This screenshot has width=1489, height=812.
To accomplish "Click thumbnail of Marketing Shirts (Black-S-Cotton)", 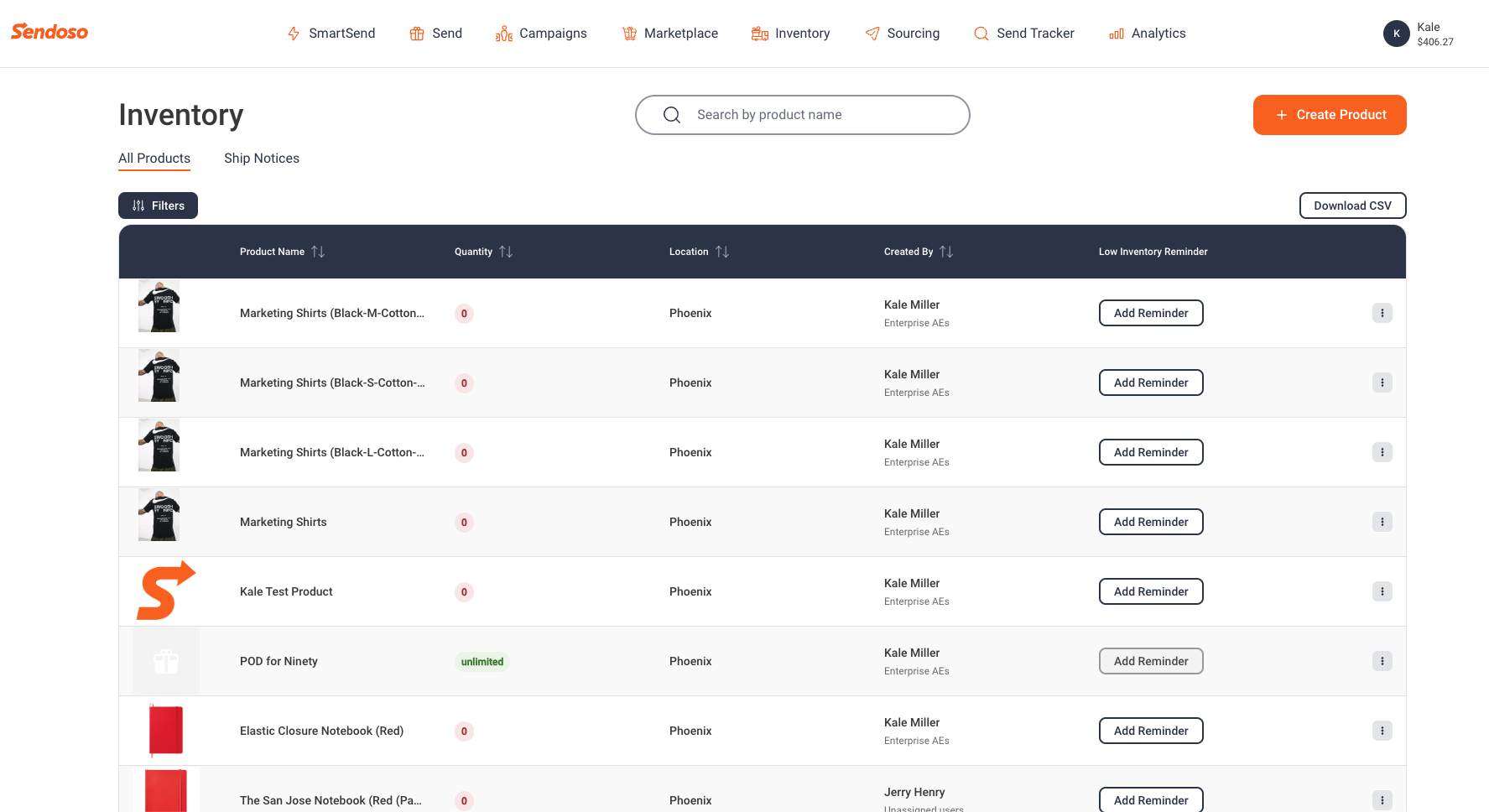I will point(159,376).
